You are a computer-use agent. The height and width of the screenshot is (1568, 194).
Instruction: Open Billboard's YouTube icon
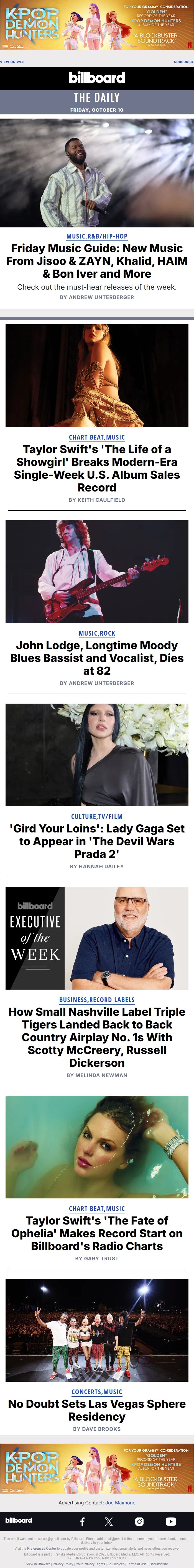(x=171, y=1521)
